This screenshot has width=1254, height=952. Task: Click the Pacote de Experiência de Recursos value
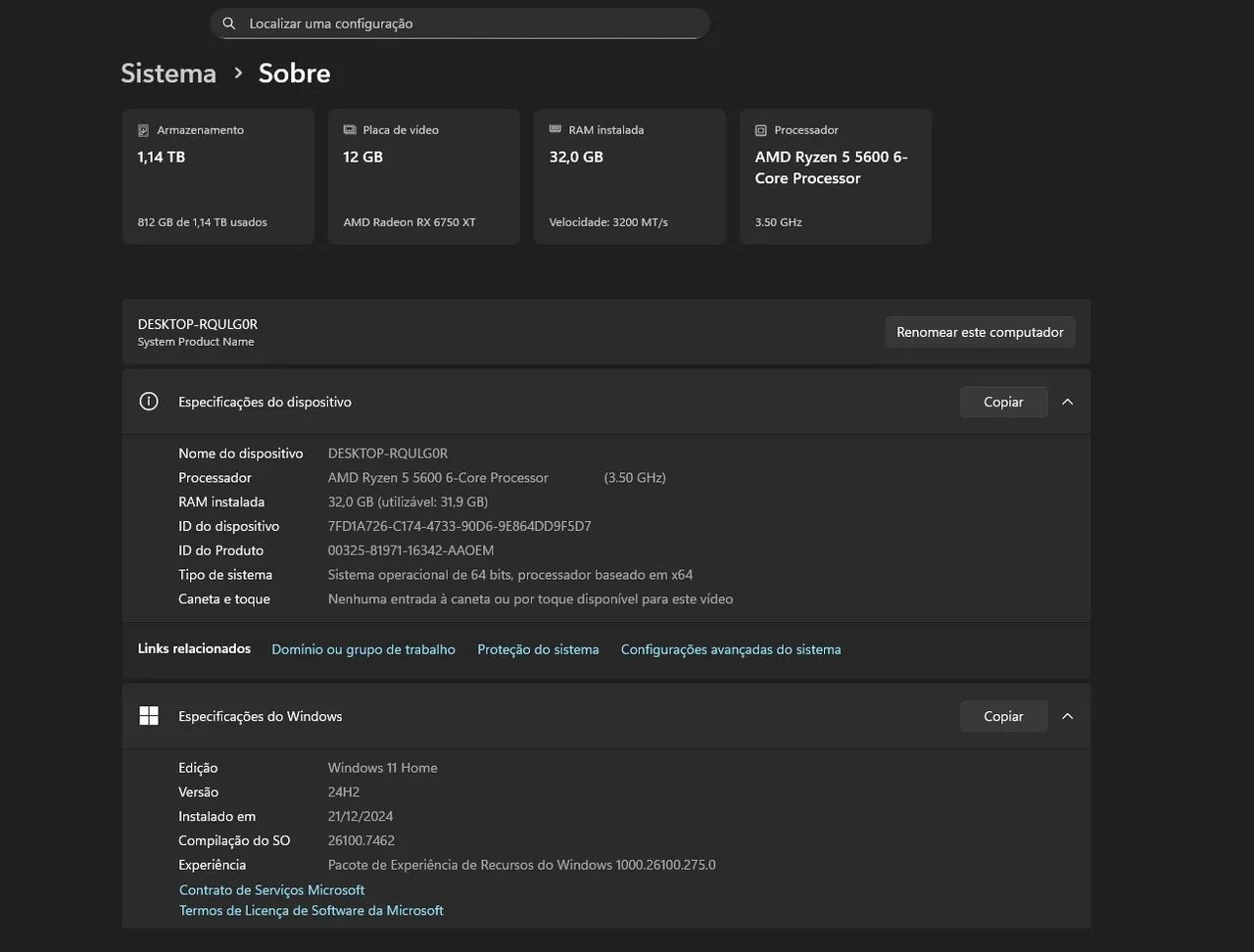pyautogui.click(x=522, y=865)
